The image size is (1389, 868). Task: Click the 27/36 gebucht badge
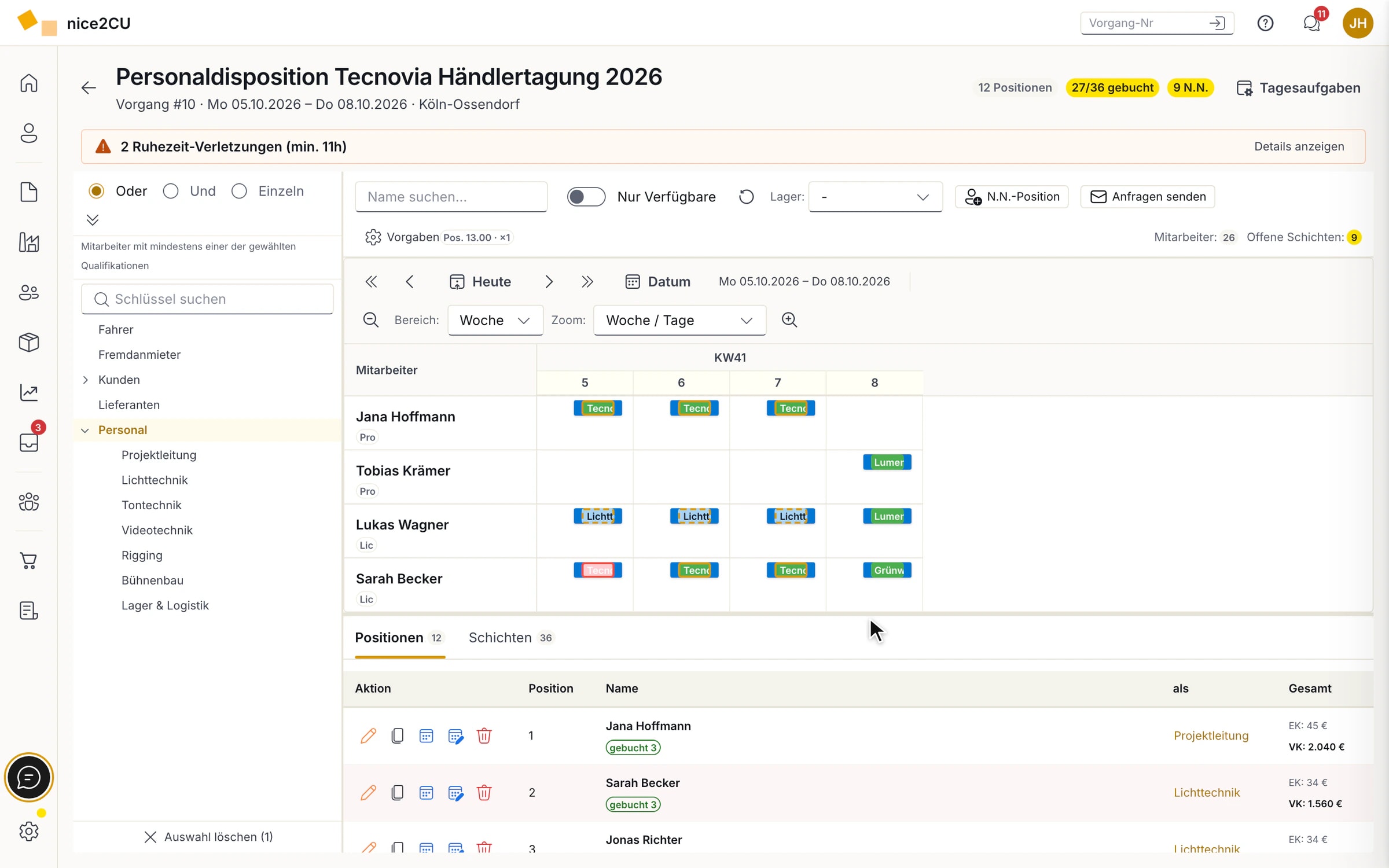tap(1112, 87)
